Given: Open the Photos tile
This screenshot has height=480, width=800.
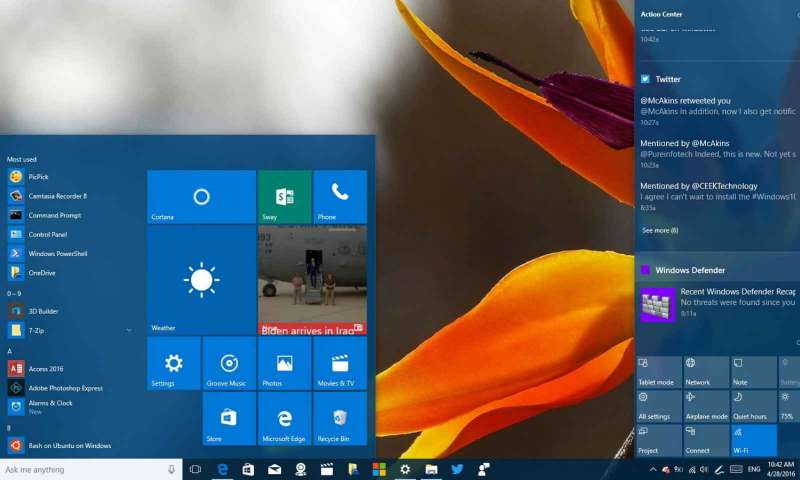Looking at the screenshot, I should point(284,363).
